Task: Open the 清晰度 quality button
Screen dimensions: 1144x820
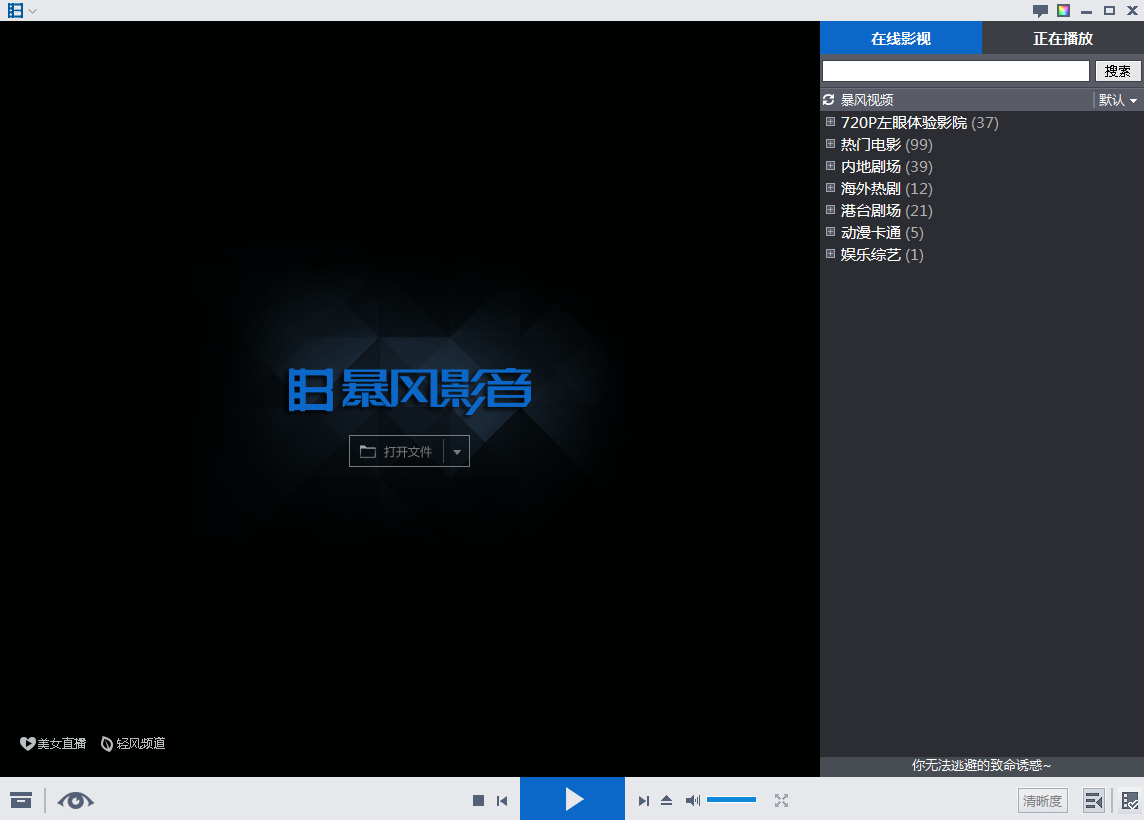Action: point(1043,800)
